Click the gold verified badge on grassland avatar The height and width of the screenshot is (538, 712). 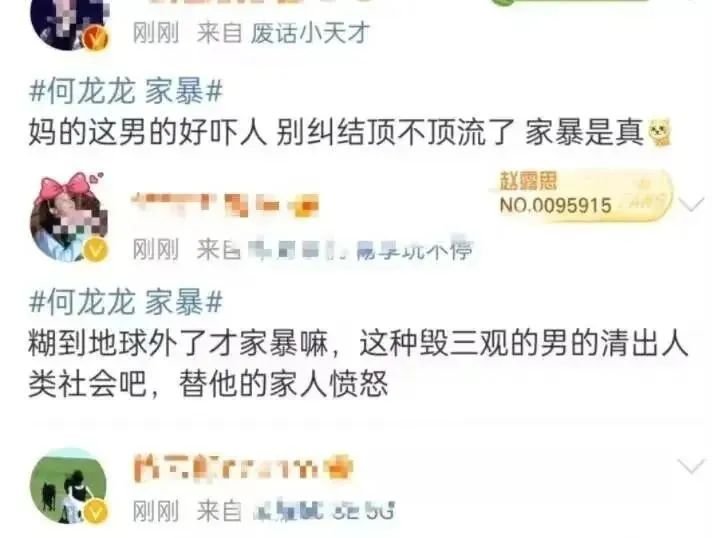(95, 512)
